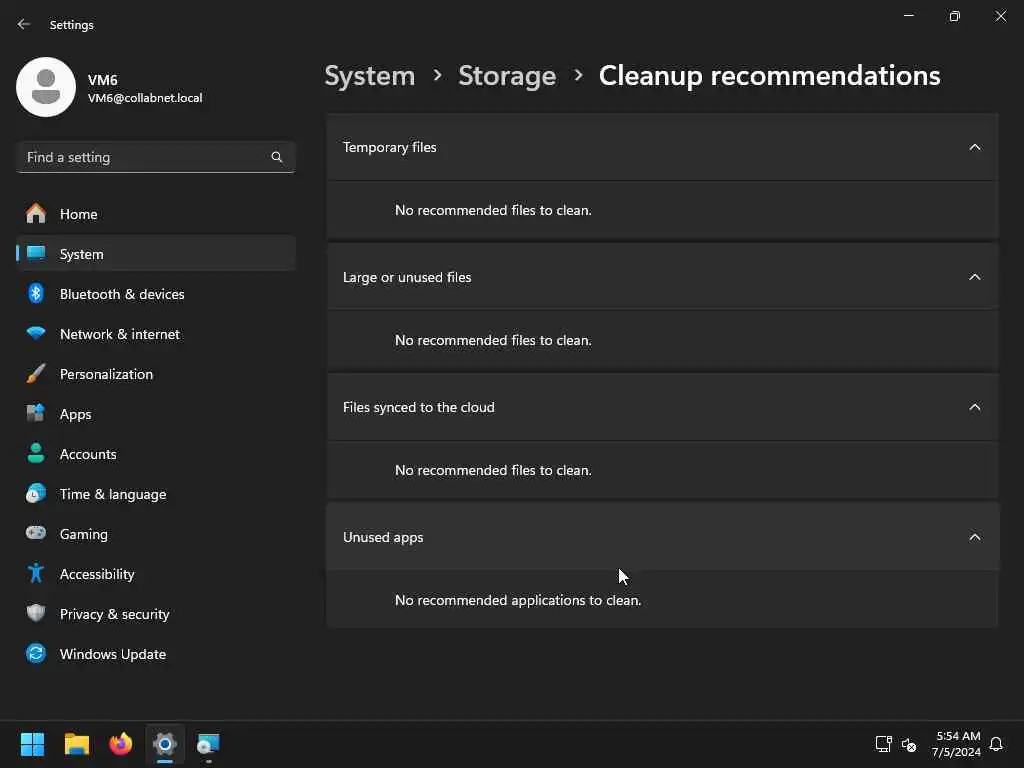
Task: Click System in the breadcrumb path
Action: pos(370,76)
